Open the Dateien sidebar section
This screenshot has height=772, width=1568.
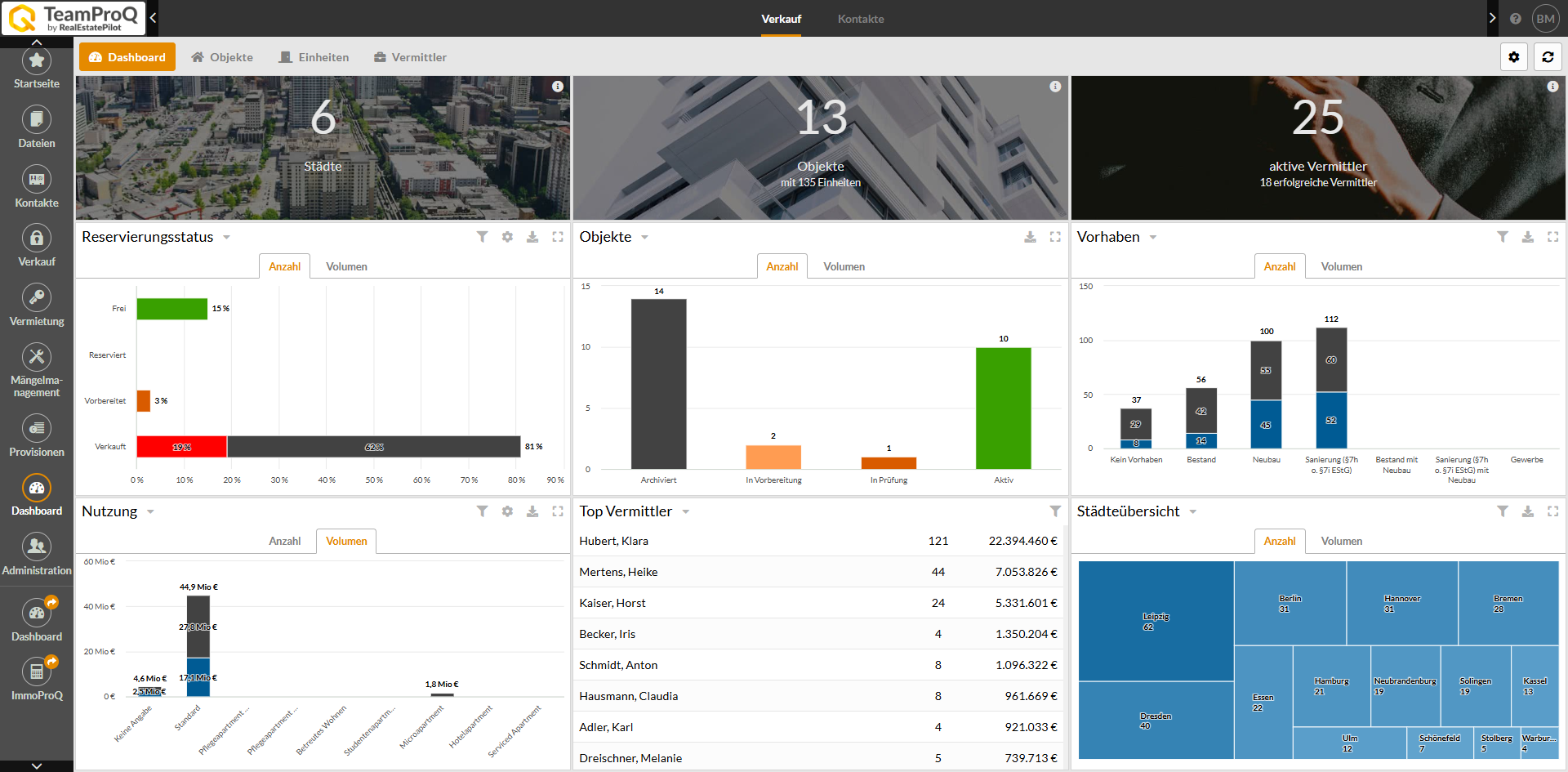36,127
